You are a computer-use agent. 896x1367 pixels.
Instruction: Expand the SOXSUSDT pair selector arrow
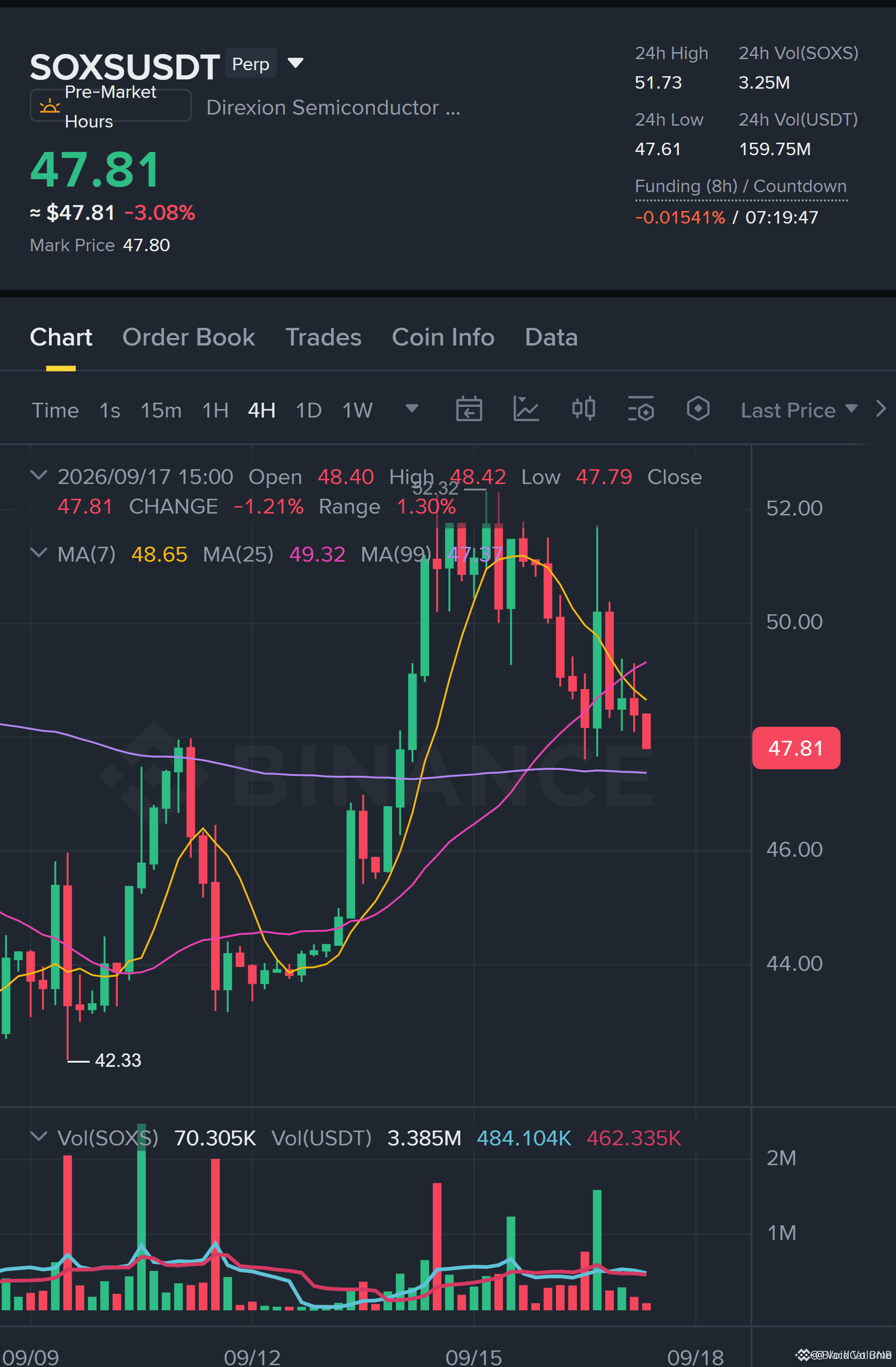295,63
